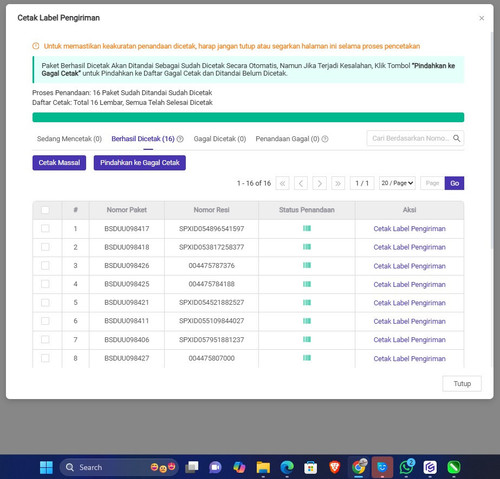500x479 pixels.
Task: Open Task View from the taskbar
Action: point(192,467)
